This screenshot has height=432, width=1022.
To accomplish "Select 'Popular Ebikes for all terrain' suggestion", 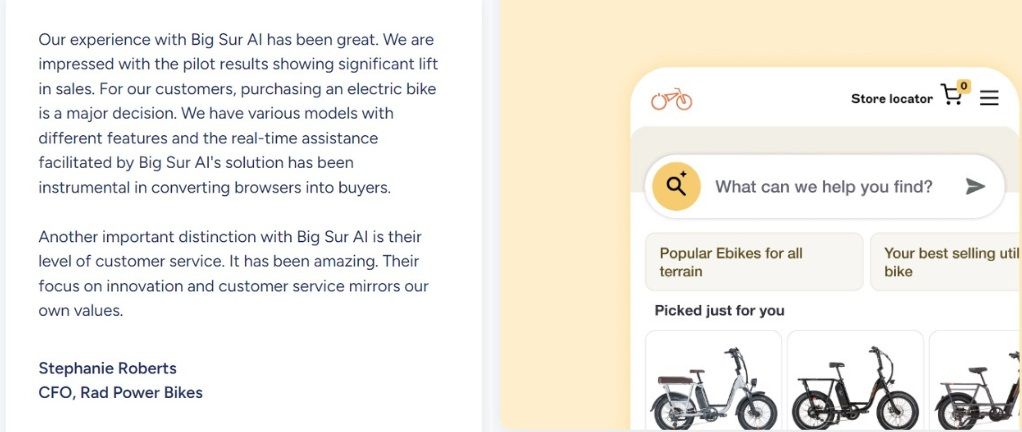I will coord(754,262).
